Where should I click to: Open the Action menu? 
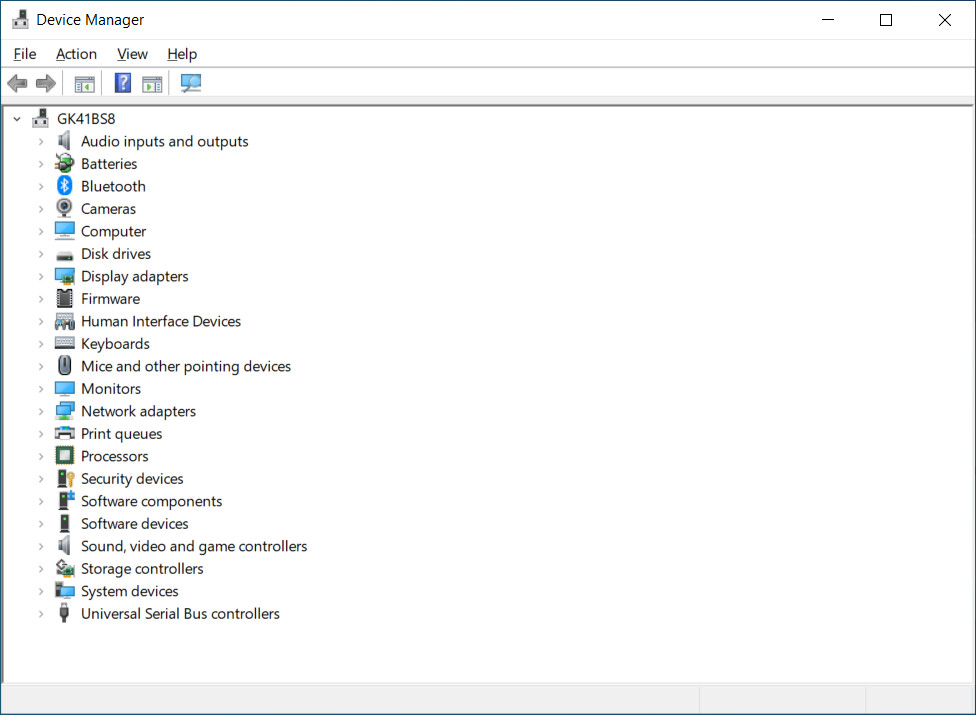[x=76, y=54]
